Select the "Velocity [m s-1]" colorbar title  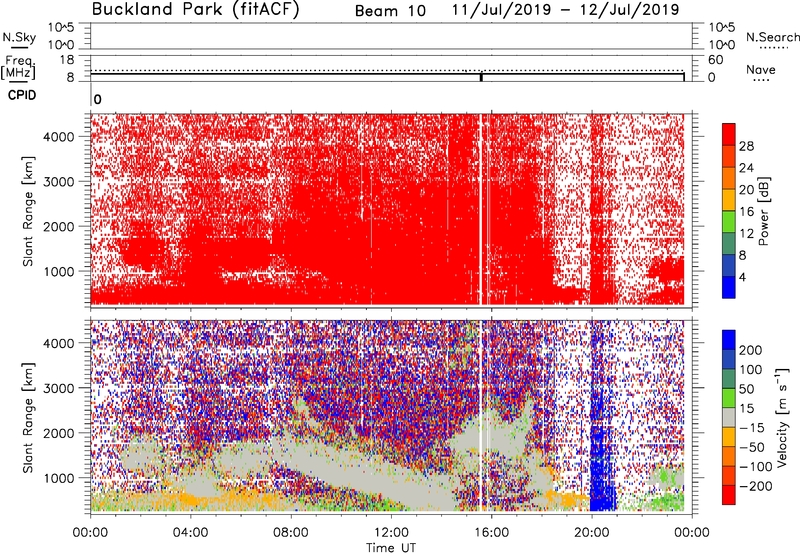pos(782,417)
